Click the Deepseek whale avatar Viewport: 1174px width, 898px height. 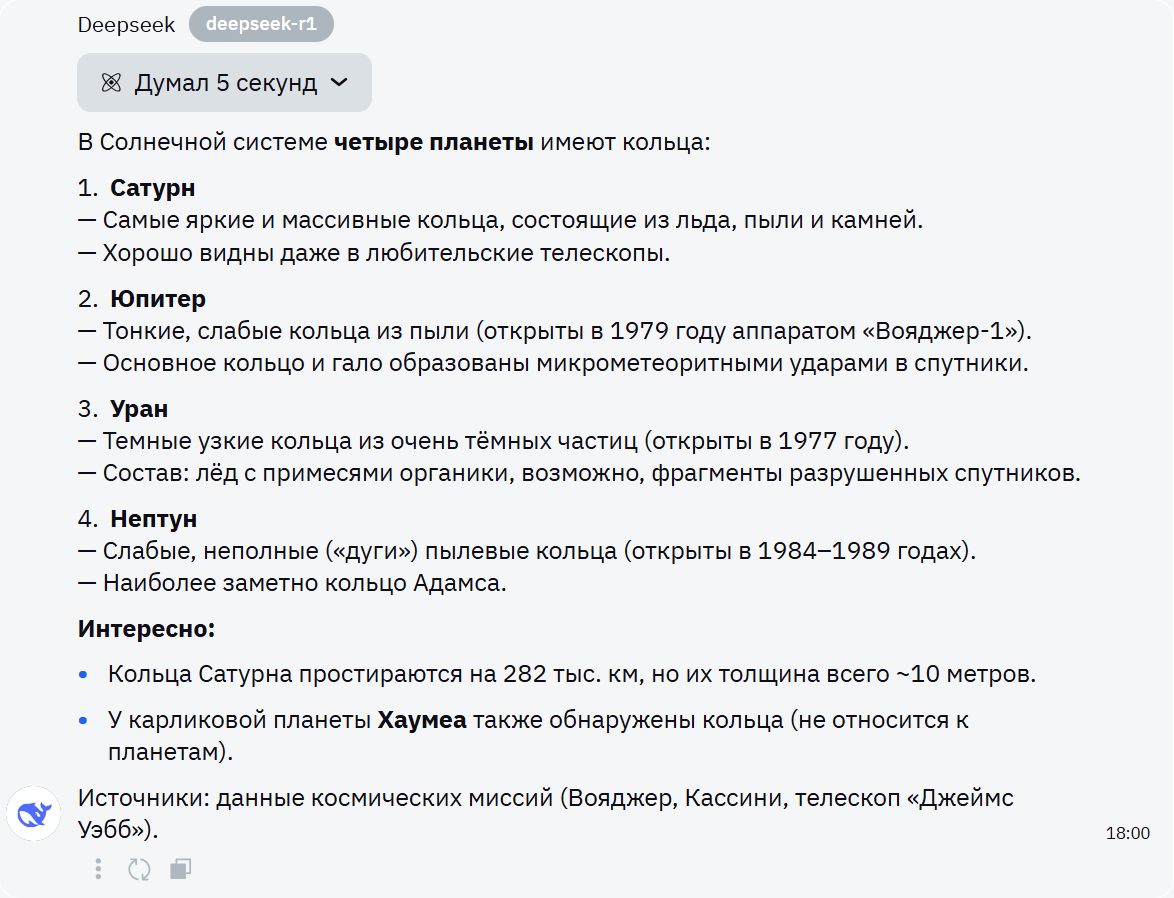coord(33,813)
